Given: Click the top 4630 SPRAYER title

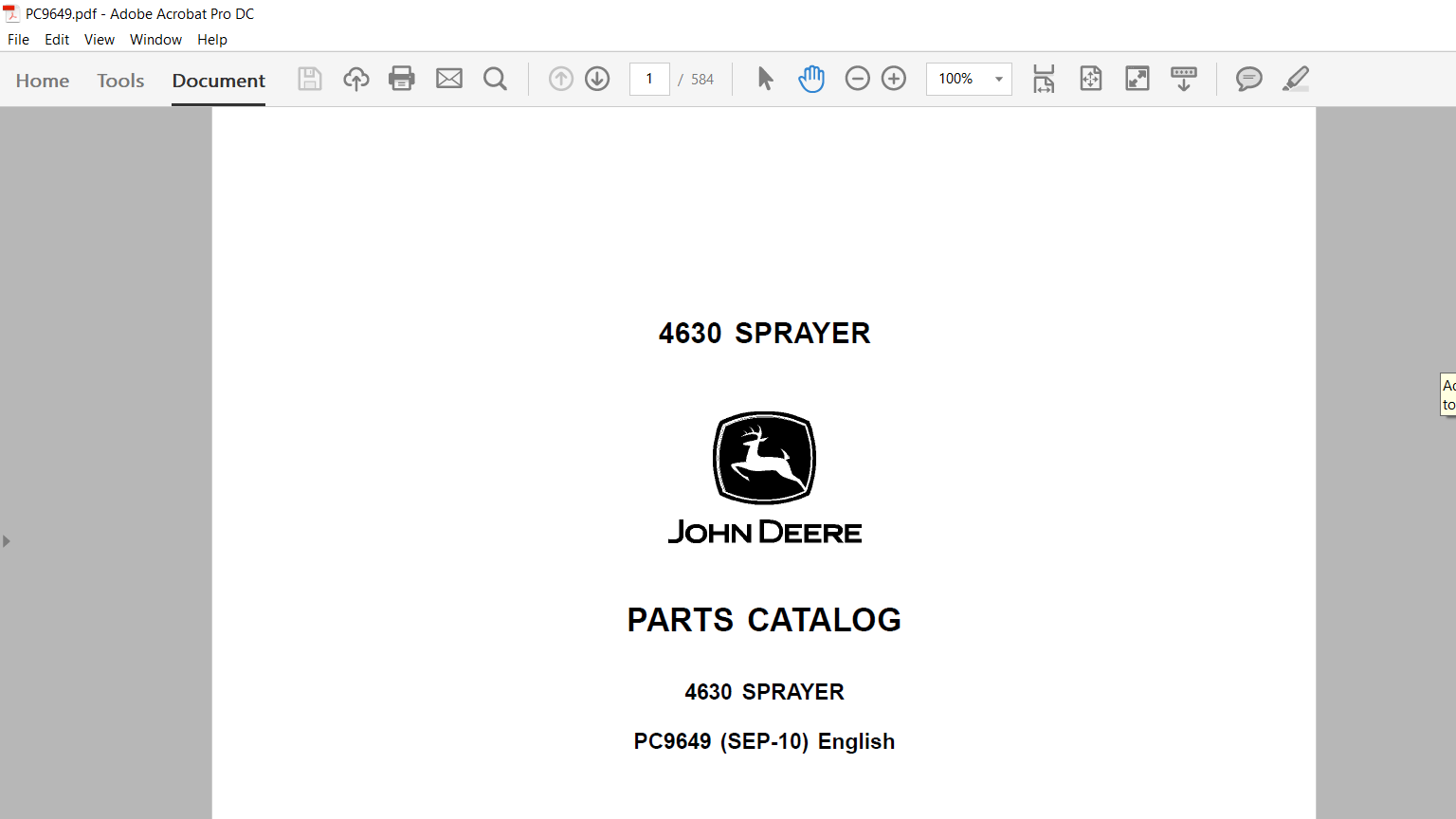Looking at the screenshot, I should [764, 334].
